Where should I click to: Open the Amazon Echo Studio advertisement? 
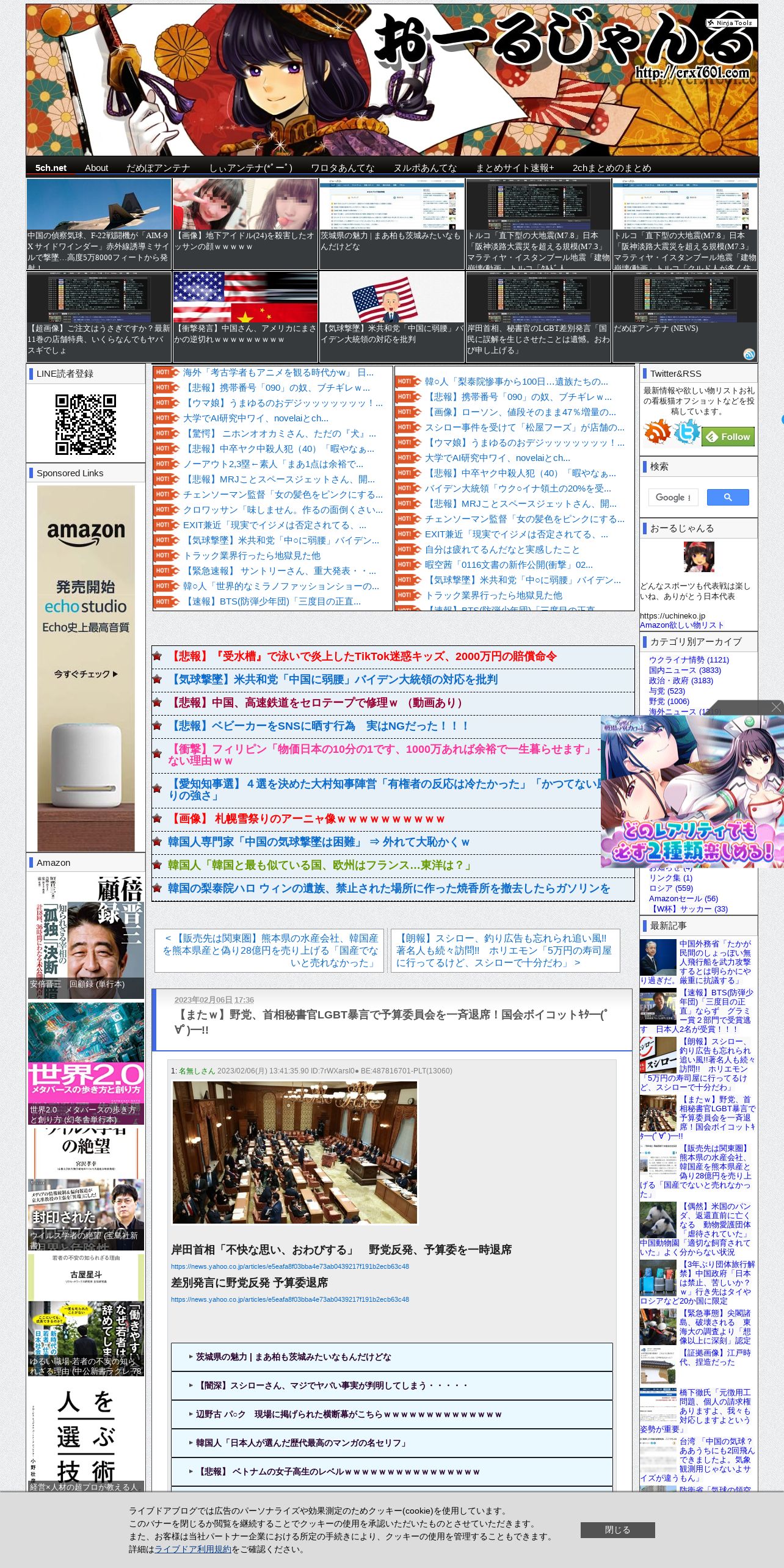(x=85, y=668)
